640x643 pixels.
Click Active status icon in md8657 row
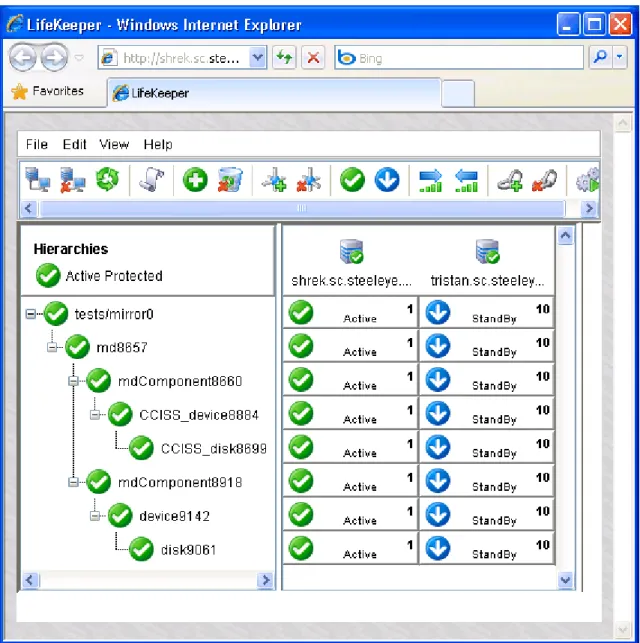[301, 346]
